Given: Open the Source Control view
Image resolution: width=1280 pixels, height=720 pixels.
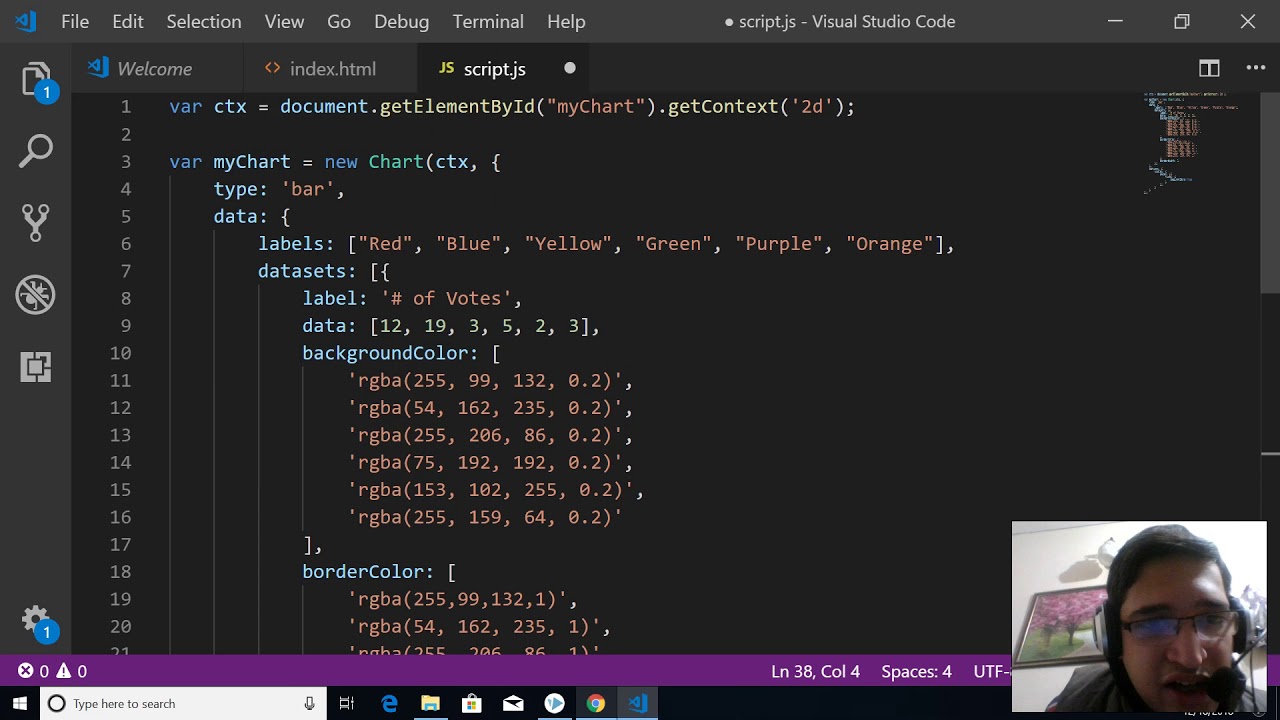Looking at the screenshot, I should (x=36, y=222).
